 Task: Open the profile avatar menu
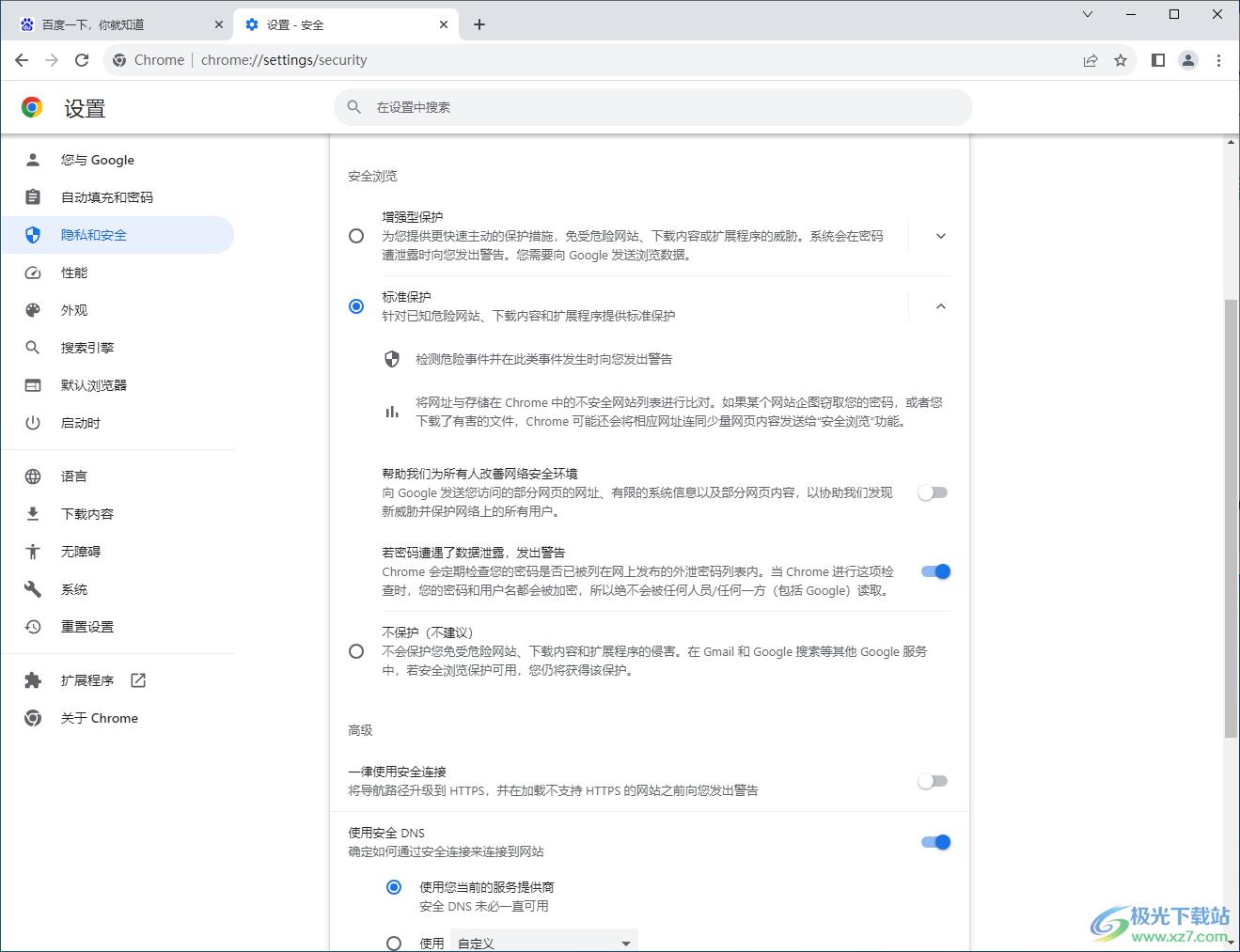coord(1188,60)
